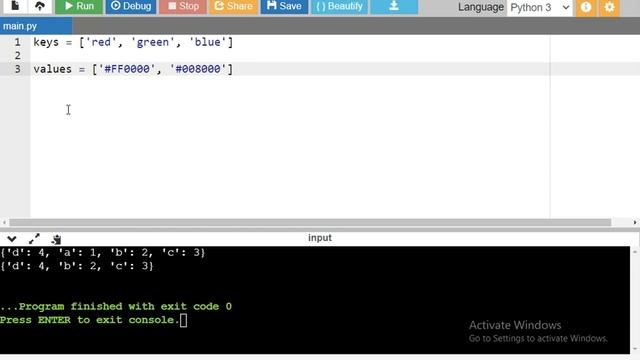Save the code with Save button
The height and width of the screenshot is (360, 640).
click(284, 6)
